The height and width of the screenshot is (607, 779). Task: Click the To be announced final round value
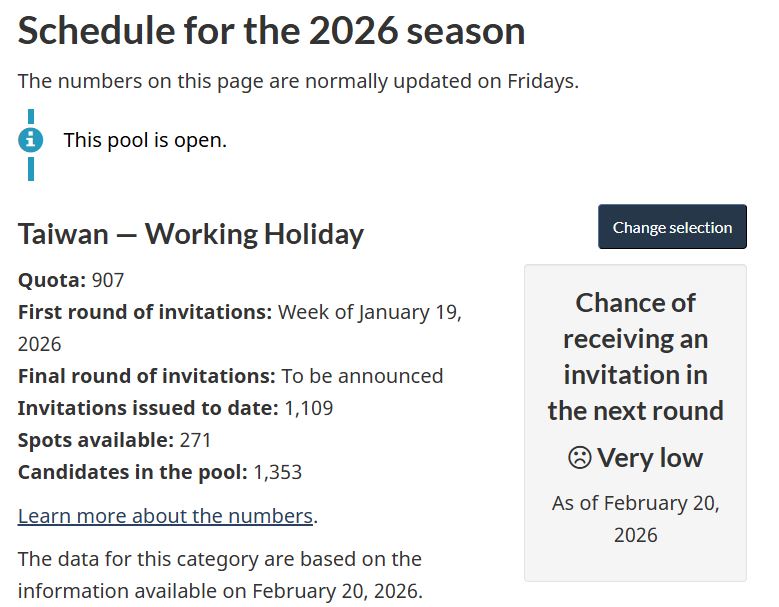pyautogui.click(x=362, y=376)
